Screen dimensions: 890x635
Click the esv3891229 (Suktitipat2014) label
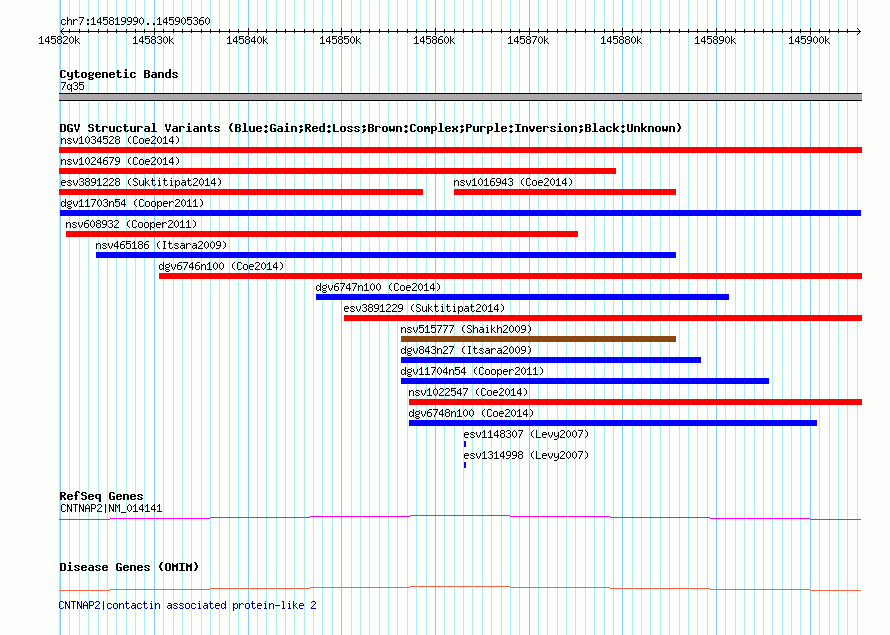424,308
